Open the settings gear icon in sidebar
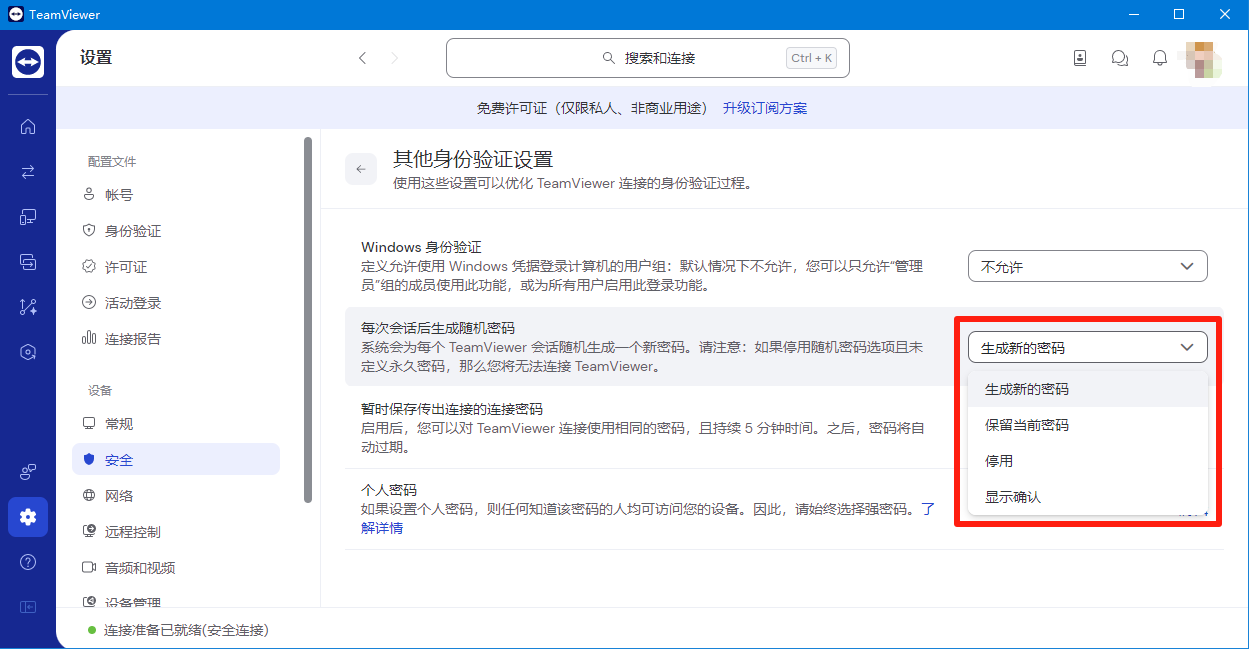The height and width of the screenshot is (649, 1249). click(28, 517)
